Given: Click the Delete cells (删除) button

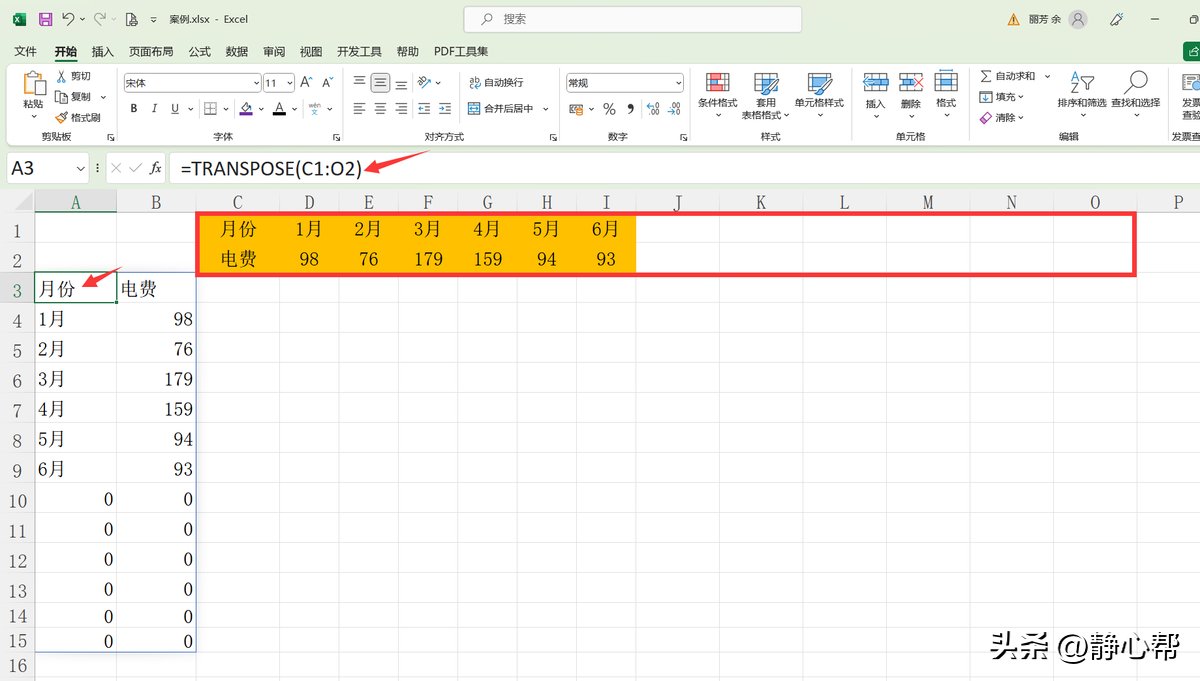Looking at the screenshot, I should pyautogui.click(x=911, y=96).
